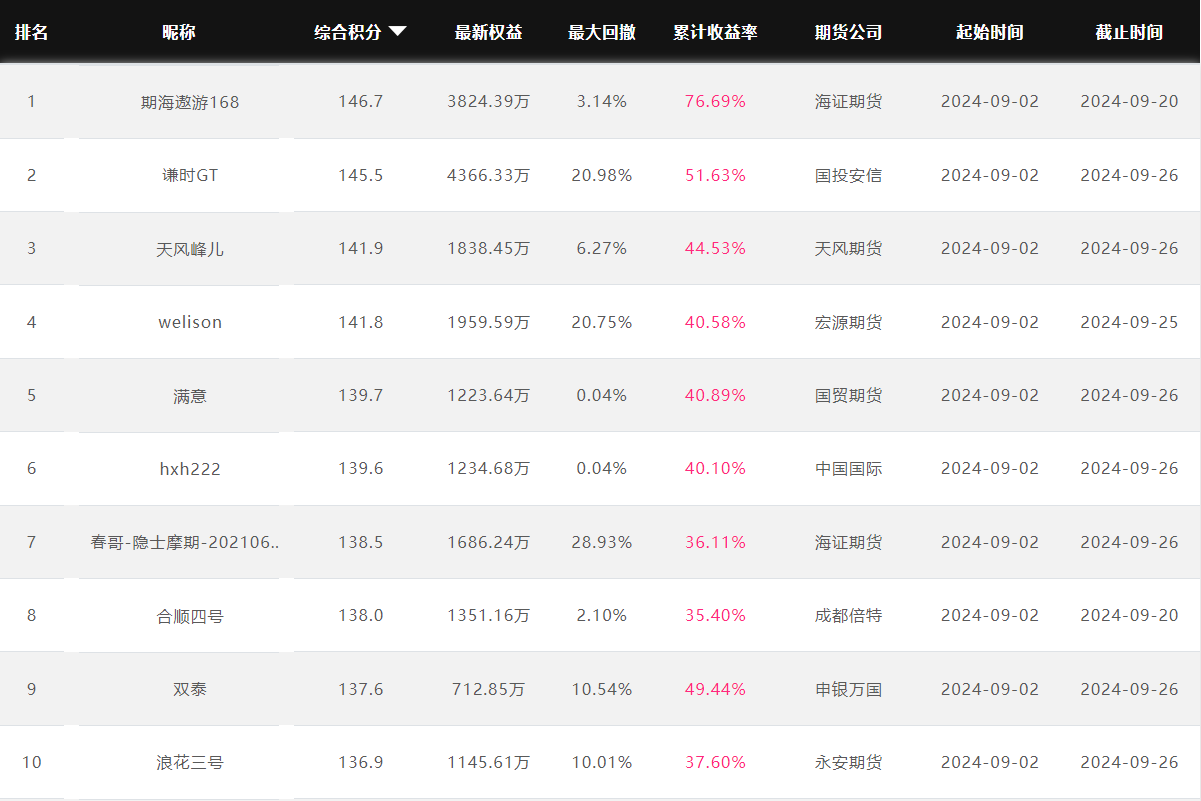Click company 成都倍特
This screenshot has height=801, width=1201.
click(848, 616)
